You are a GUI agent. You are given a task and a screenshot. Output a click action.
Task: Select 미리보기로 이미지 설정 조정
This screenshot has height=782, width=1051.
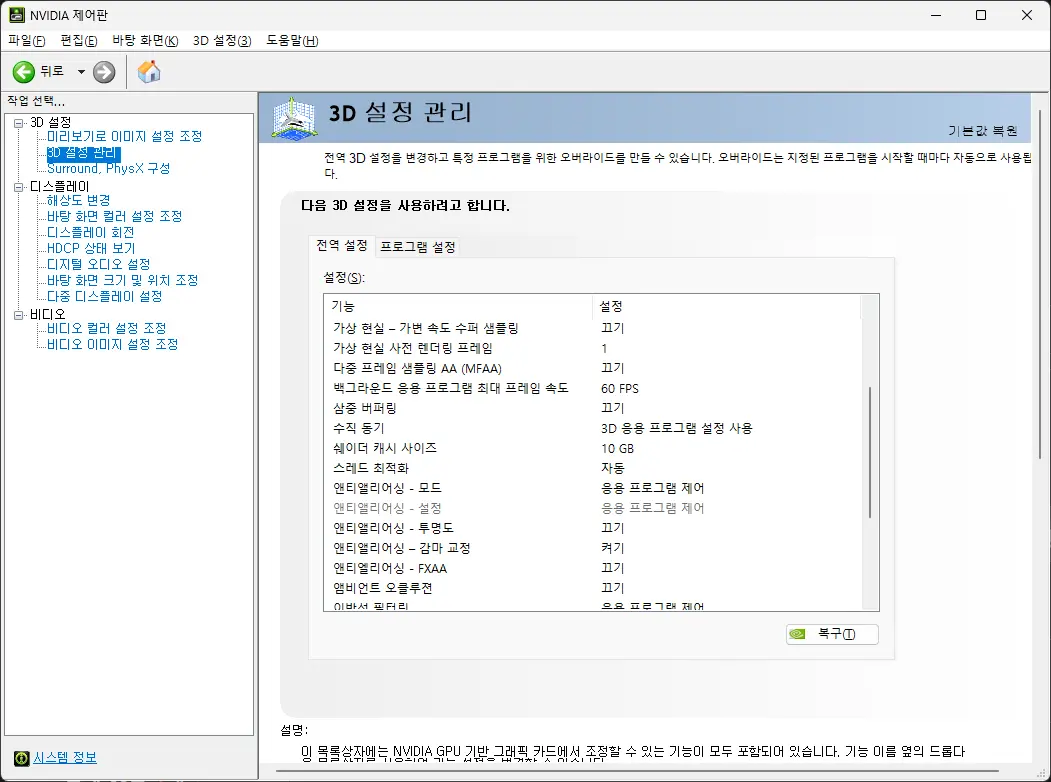pyautogui.click(x=124, y=137)
